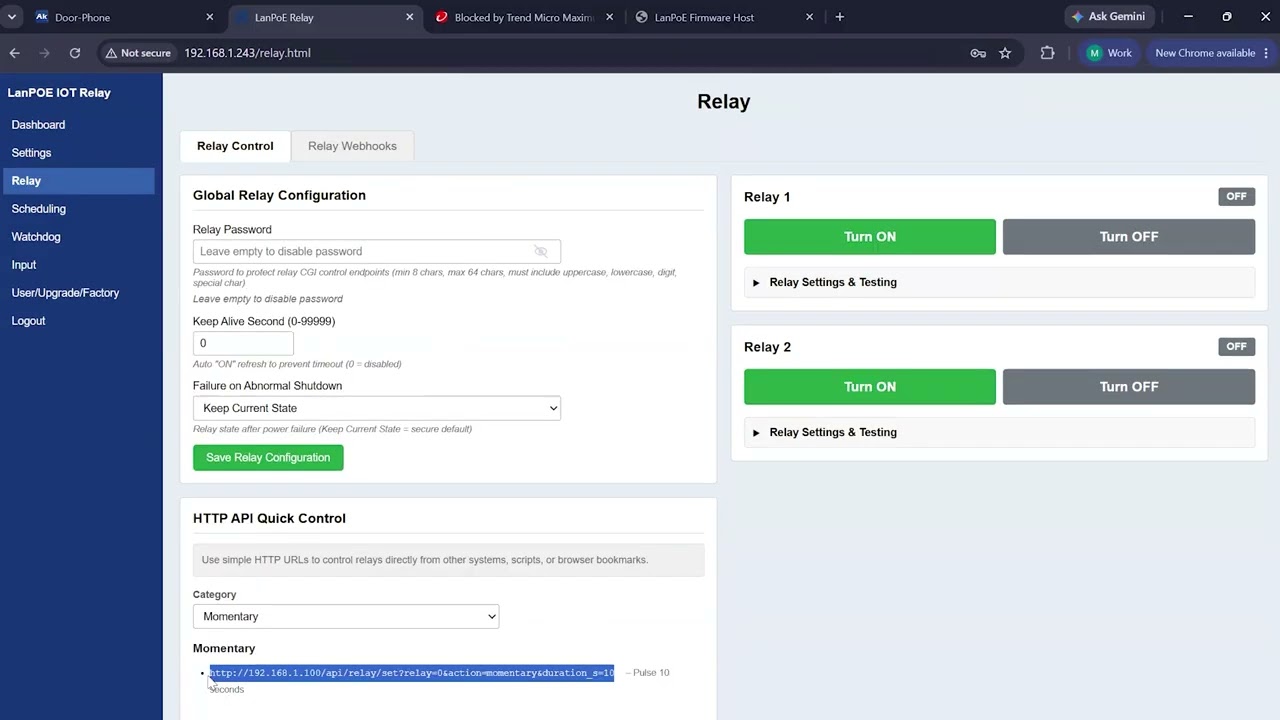The image size is (1280, 720).
Task: Select Relay in the sidebar
Action: (x=79, y=181)
